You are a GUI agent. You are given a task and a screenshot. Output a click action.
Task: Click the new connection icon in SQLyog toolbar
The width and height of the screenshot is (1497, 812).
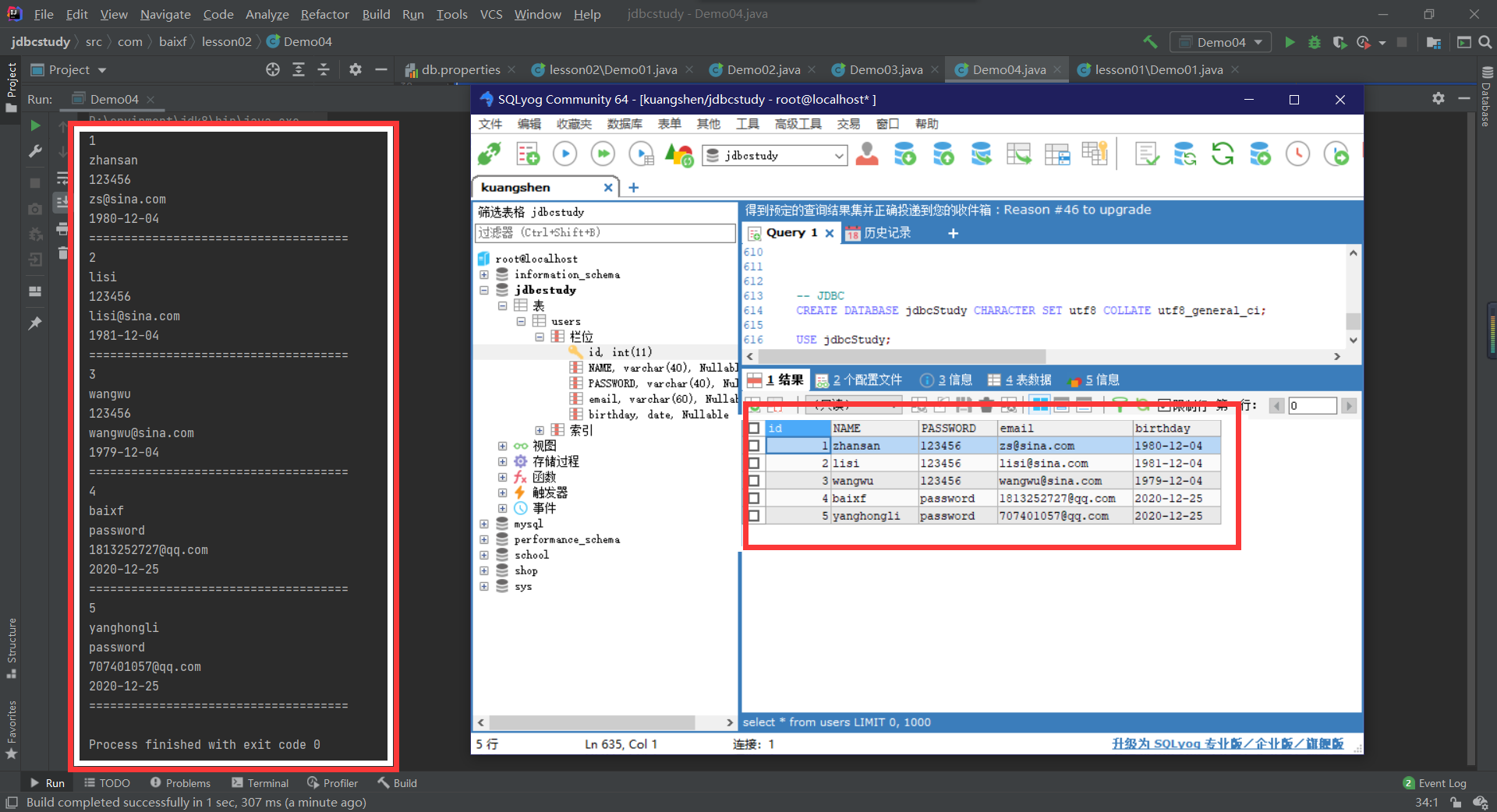click(x=490, y=154)
